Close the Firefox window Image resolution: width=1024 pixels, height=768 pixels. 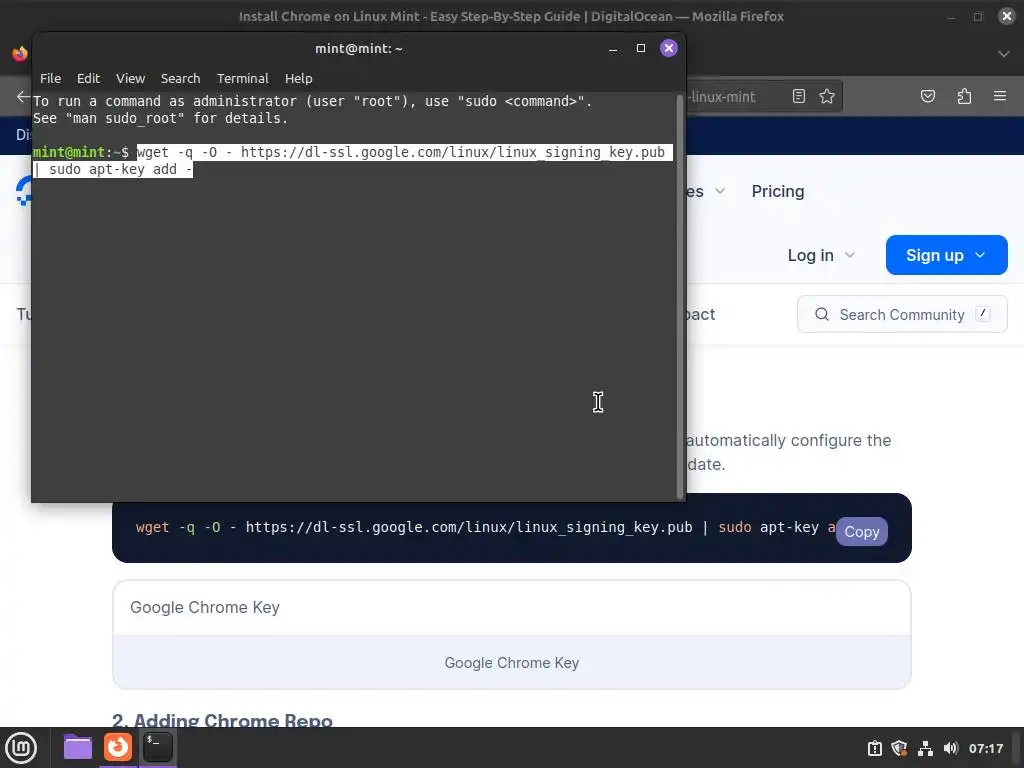tap(1006, 16)
